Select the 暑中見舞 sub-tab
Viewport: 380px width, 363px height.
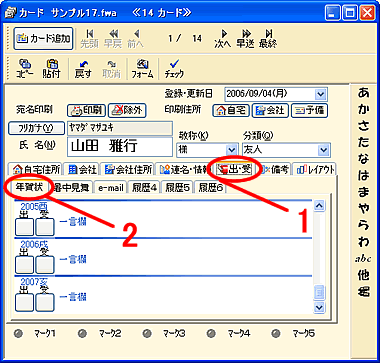point(71,188)
